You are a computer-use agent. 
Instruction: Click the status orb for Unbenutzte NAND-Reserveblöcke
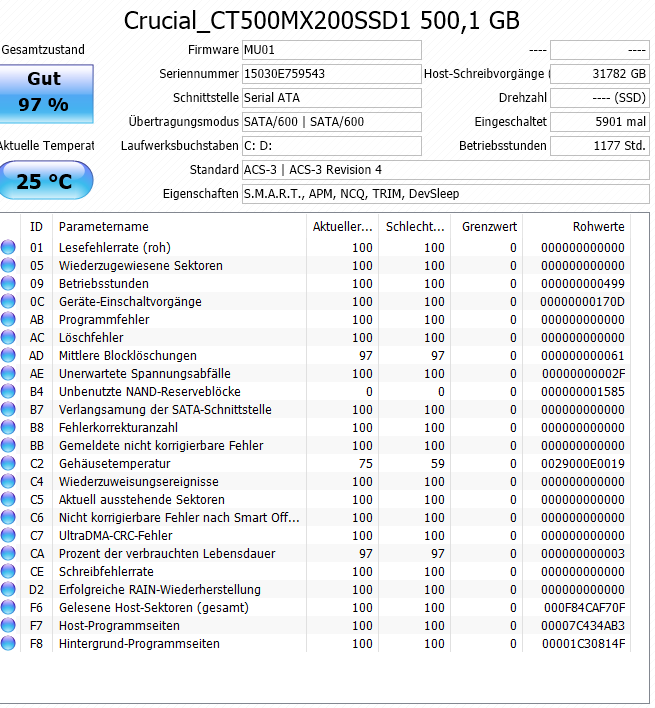(8, 391)
